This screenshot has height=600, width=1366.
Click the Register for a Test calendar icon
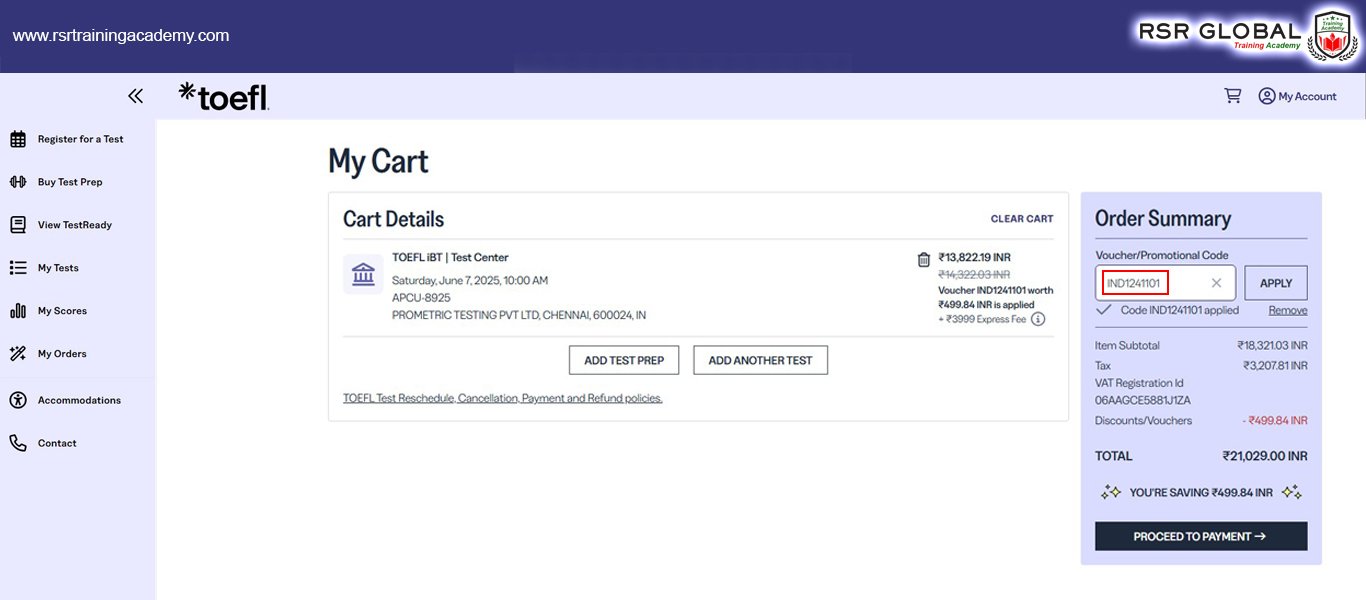point(18,139)
